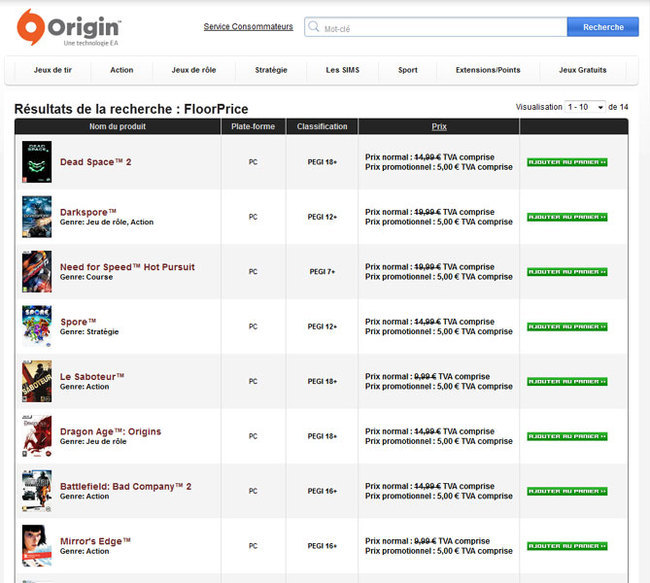Click the Classification column header
The width and height of the screenshot is (650, 583).
point(322,126)
